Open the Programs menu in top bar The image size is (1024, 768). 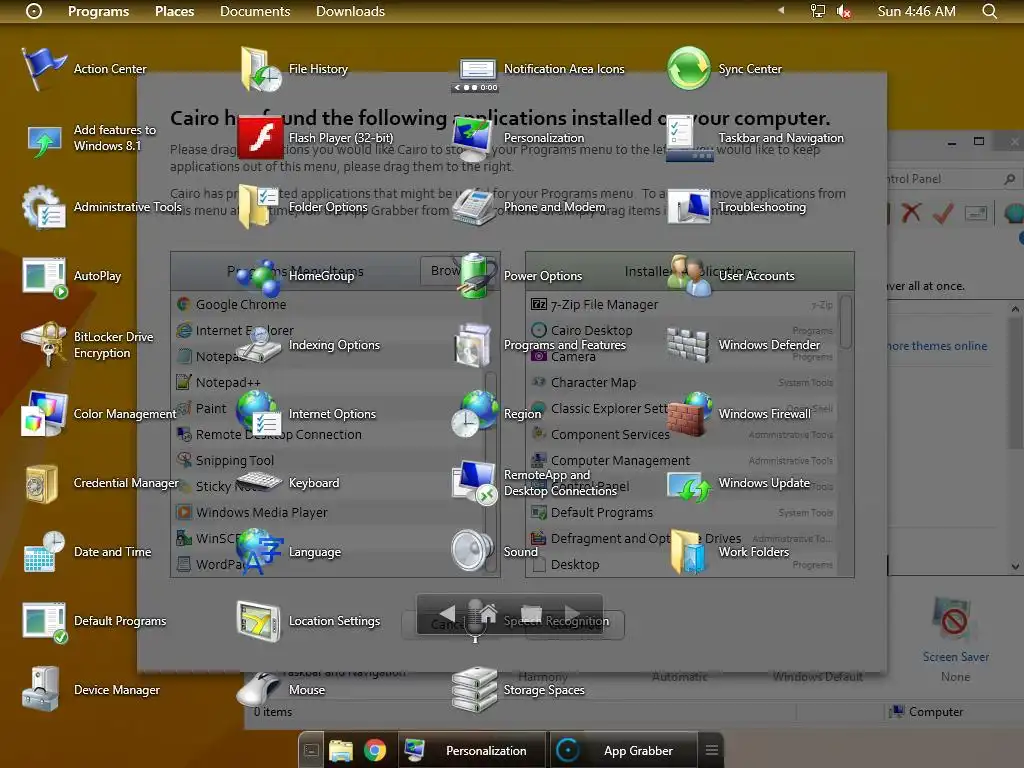(99, 11)
